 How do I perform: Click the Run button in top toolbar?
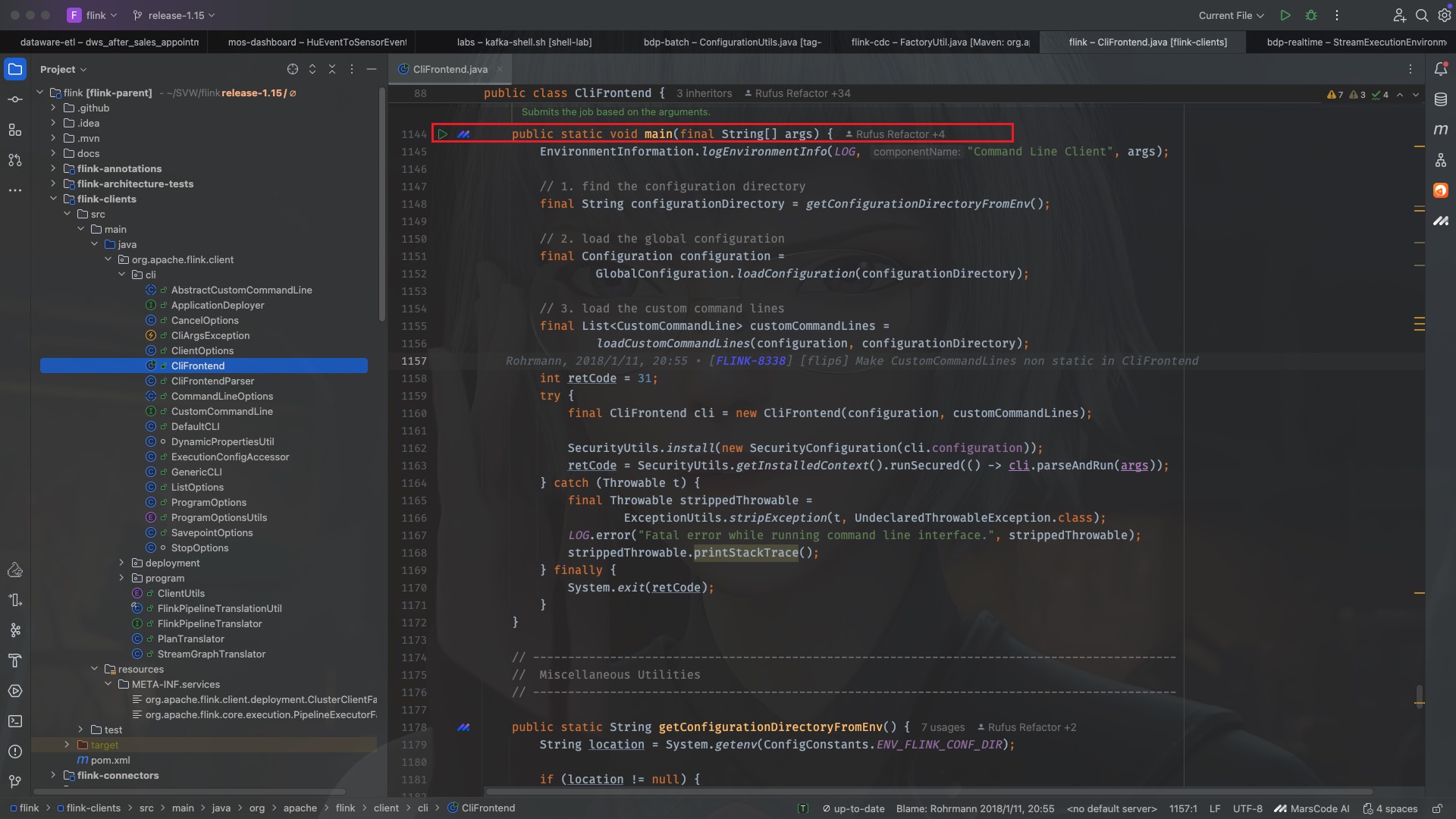[x=1285, y=15]
